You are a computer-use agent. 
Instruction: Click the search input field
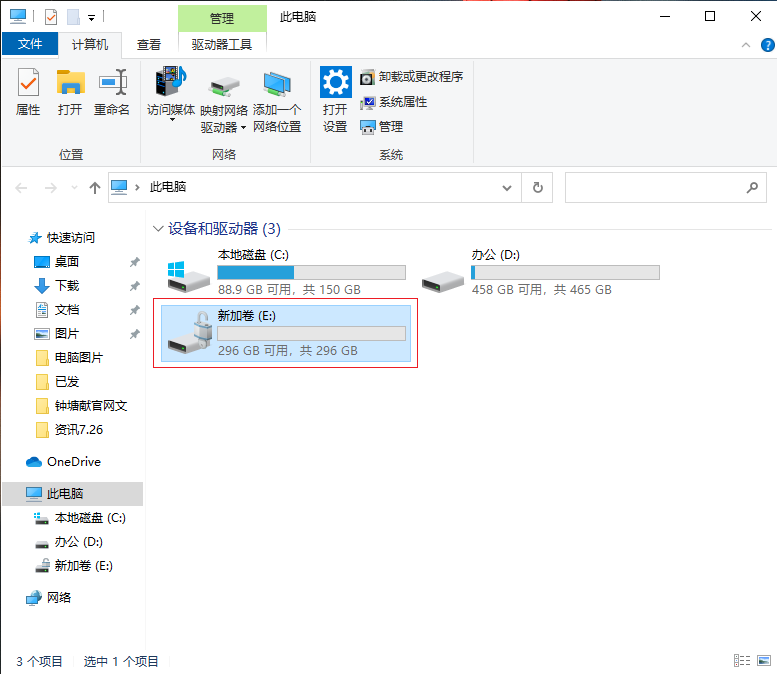click(655, 187)
